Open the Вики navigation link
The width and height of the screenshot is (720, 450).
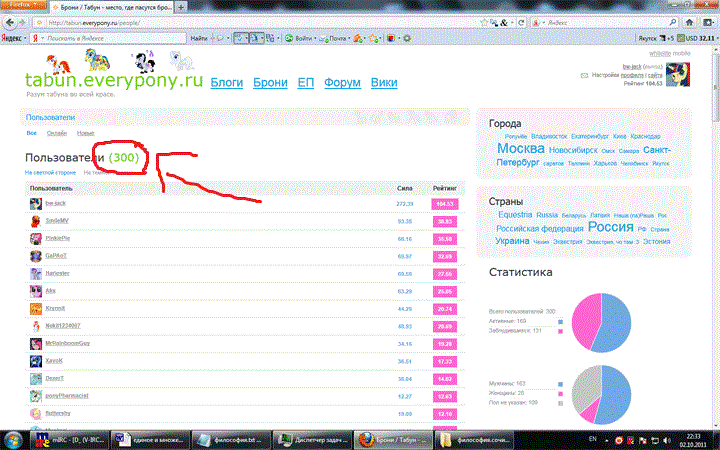(384, 83)
